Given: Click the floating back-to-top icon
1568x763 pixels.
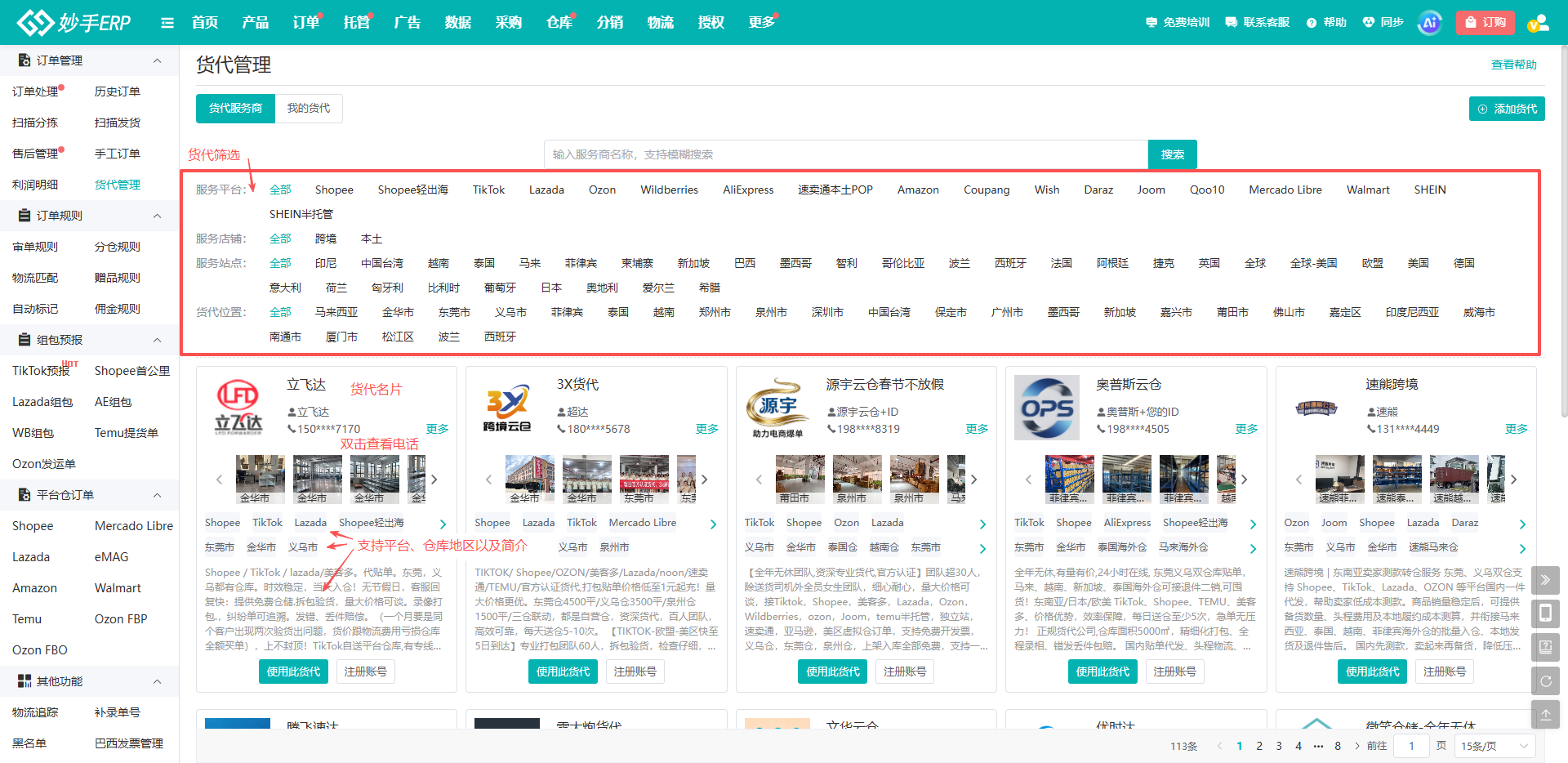Looking at the screenshot, I should [1545, 714].
